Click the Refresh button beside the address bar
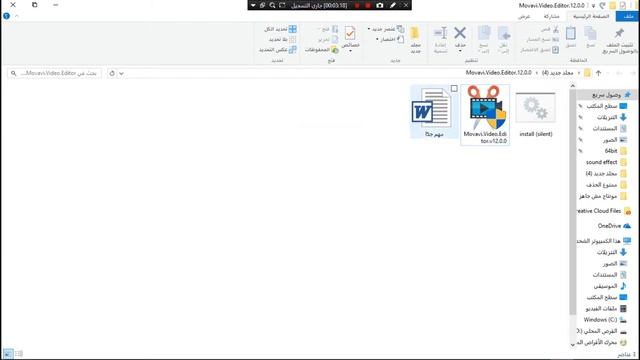The width and height of the screenshot is (640, 360). tap(112, 73)
